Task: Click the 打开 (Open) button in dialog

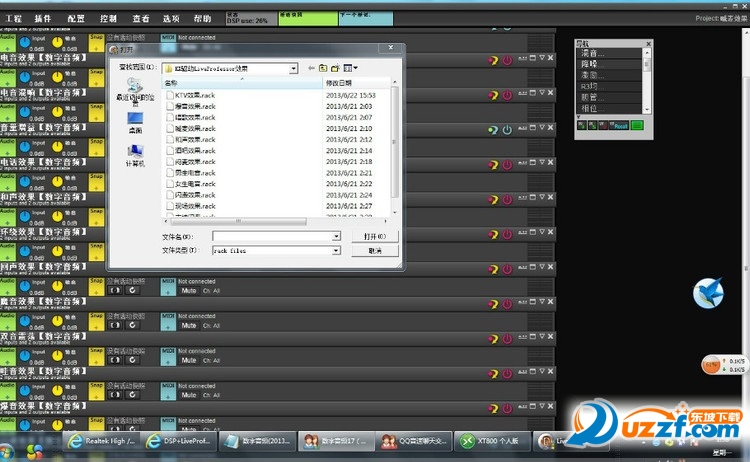Action: coord(375,236)
